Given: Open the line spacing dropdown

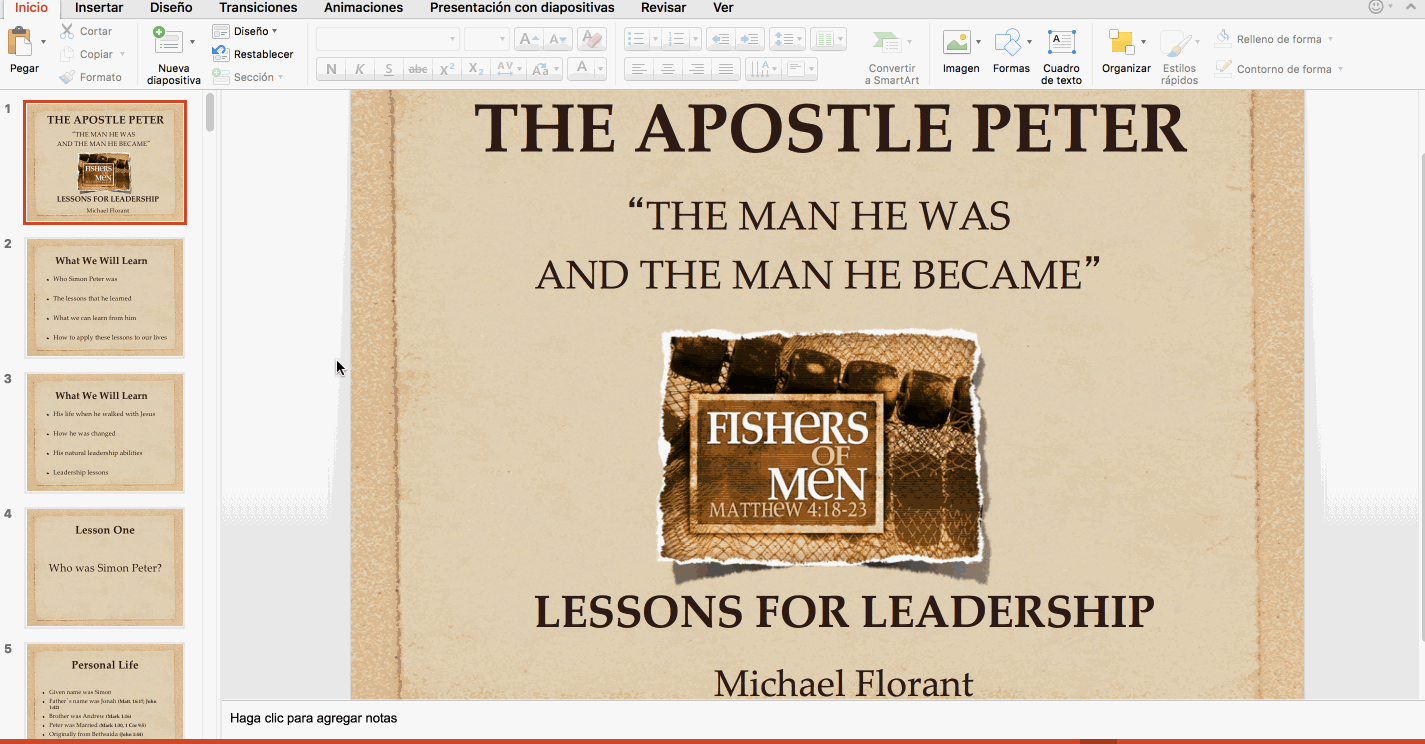Looking at the screenshot, I should tap(788, 40).
